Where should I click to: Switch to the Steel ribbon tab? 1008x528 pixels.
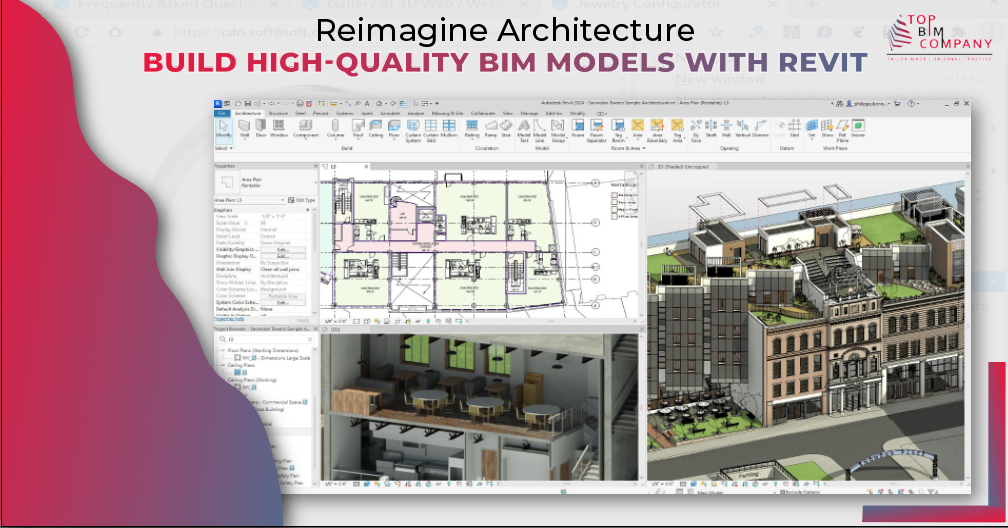pyautogui.click(x=300, y=113)
